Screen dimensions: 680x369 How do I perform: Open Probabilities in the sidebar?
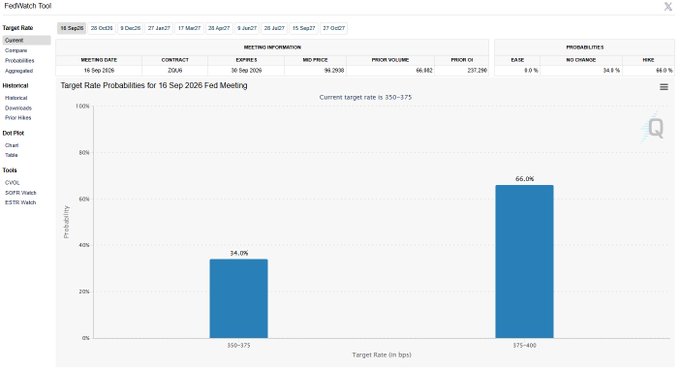coord(20,61)
